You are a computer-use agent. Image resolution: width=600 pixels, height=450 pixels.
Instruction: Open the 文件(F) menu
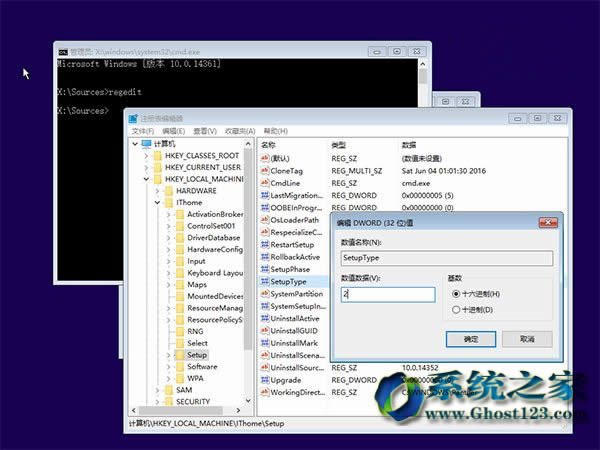(142, 130)
